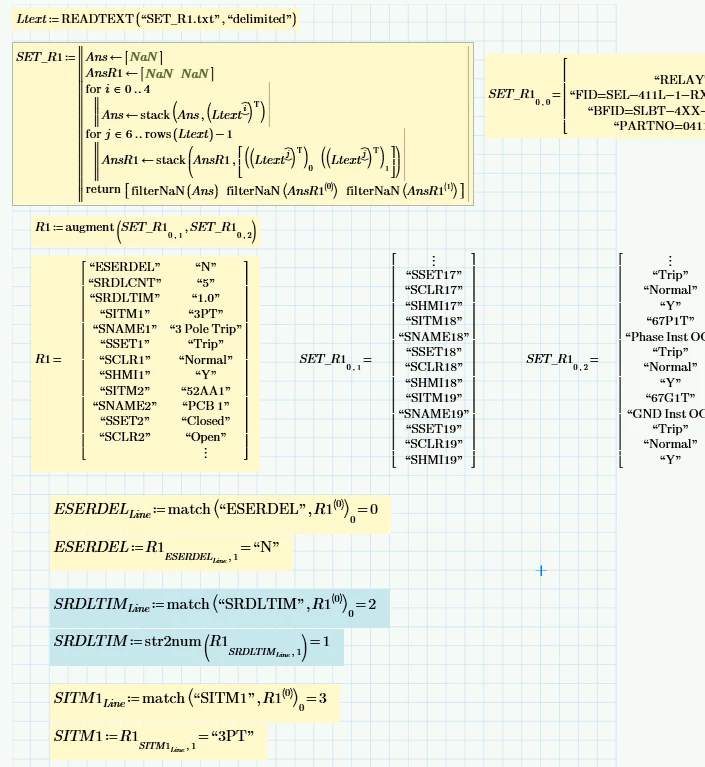
Task: Click the "PCB 1" cell in R1 matrix
Action: 205,406
